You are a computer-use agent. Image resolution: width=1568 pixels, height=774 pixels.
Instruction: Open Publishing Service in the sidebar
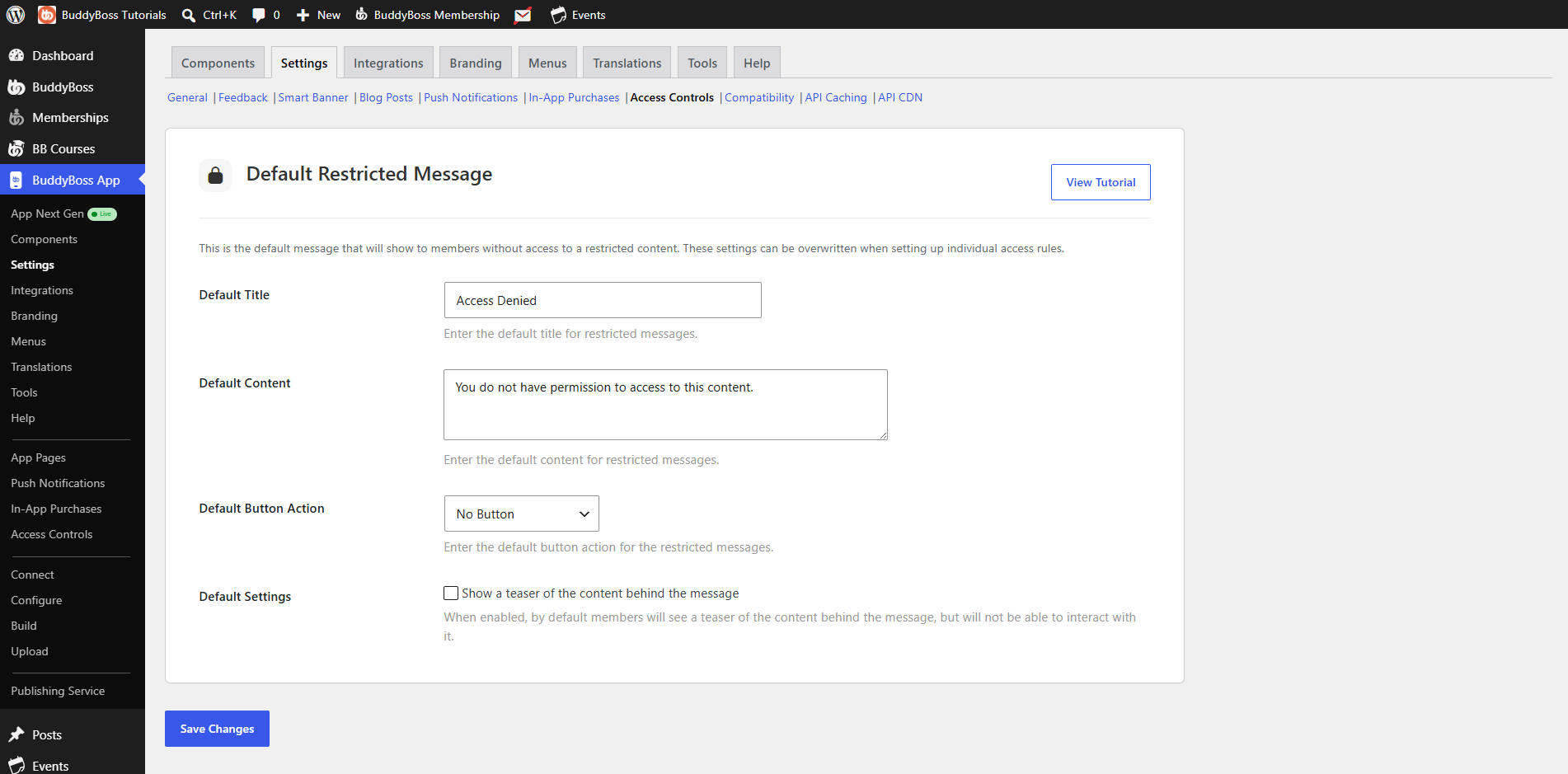(x=58, y=691)
